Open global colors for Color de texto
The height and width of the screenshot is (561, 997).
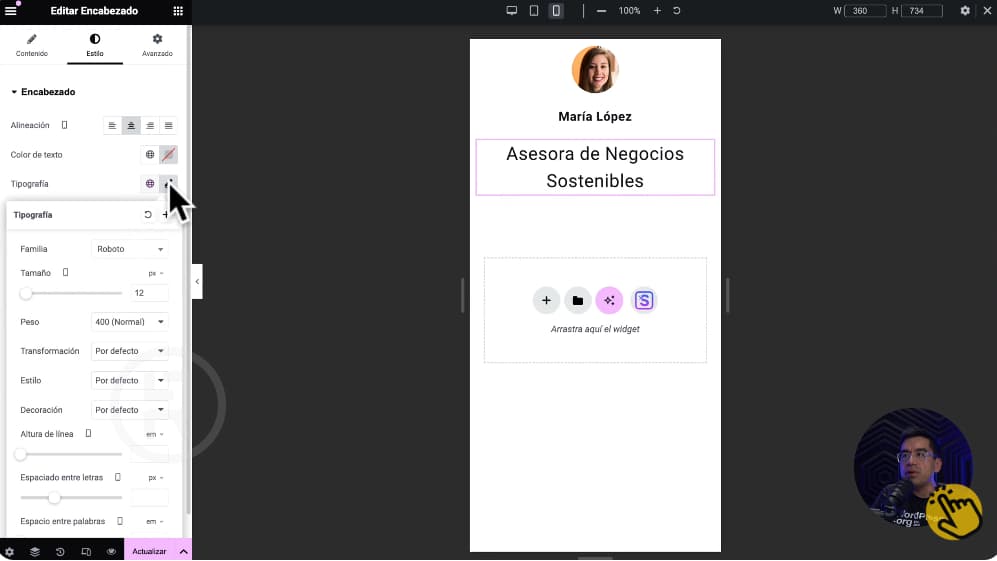[x=150, y=155]
